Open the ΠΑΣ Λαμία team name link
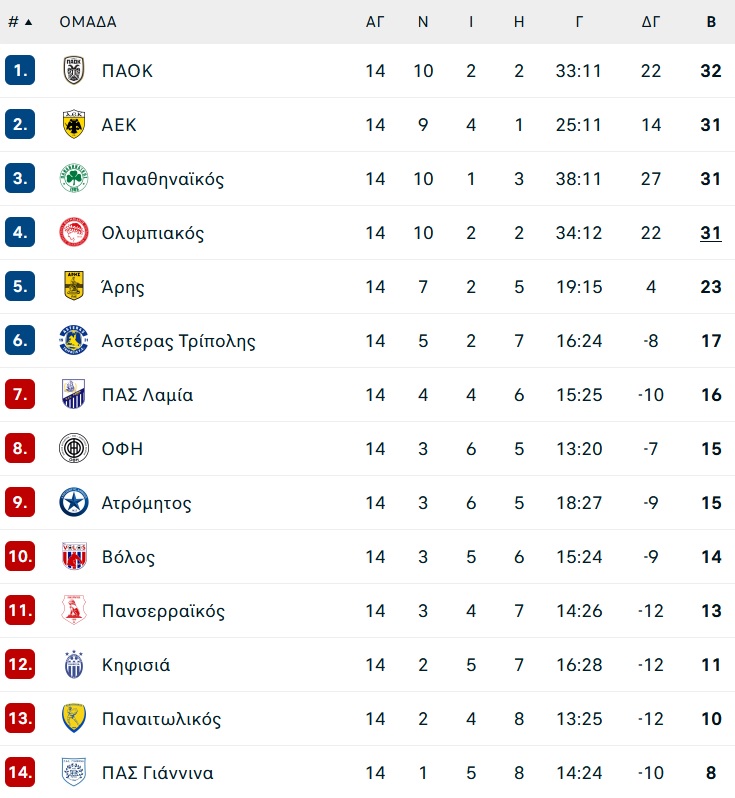Image resolution: width=735 pixels, height=798 pixels. (148, 394)
